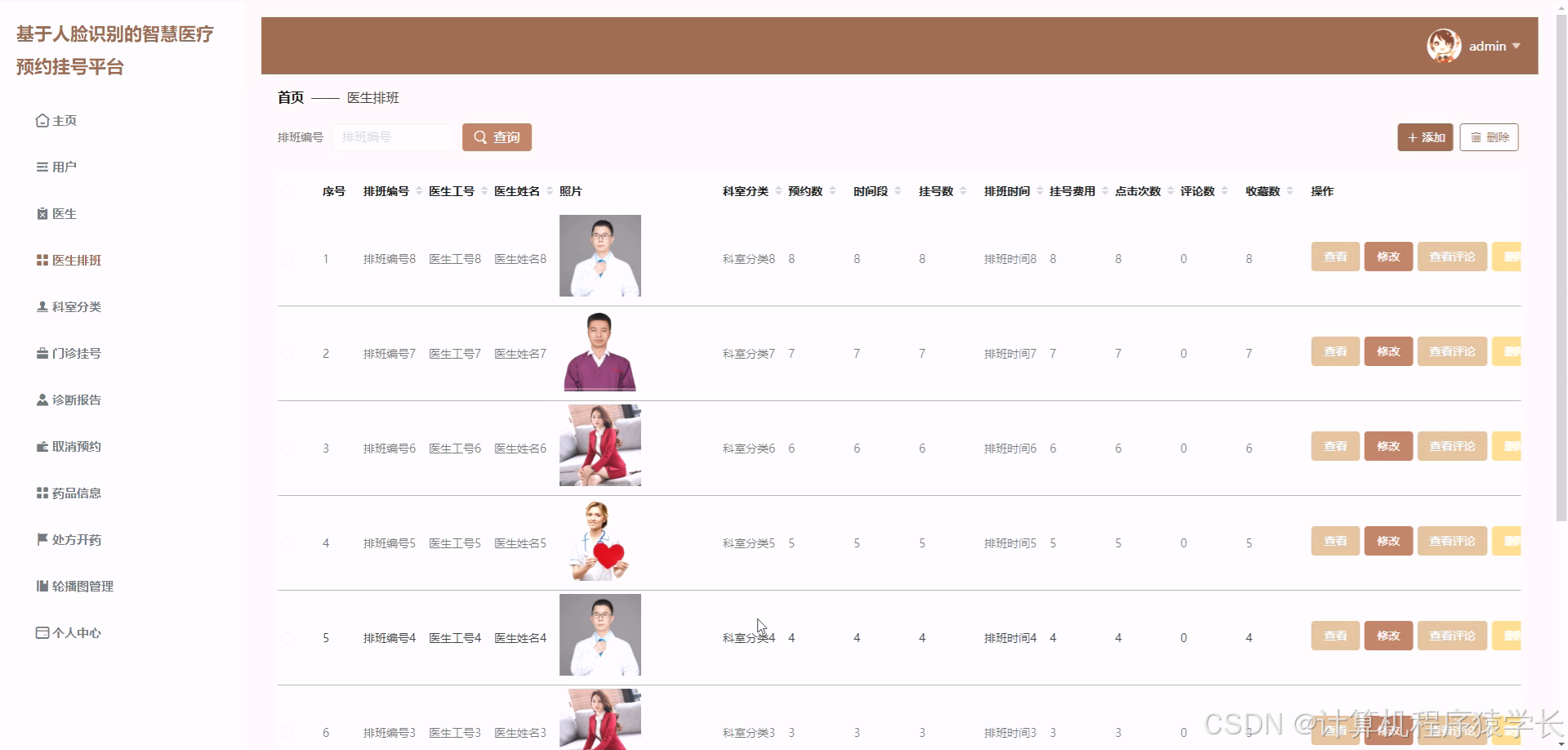Click the trash icon on 删除 button
This screenshot has height=750, width=1568.
pos(1476,136)
